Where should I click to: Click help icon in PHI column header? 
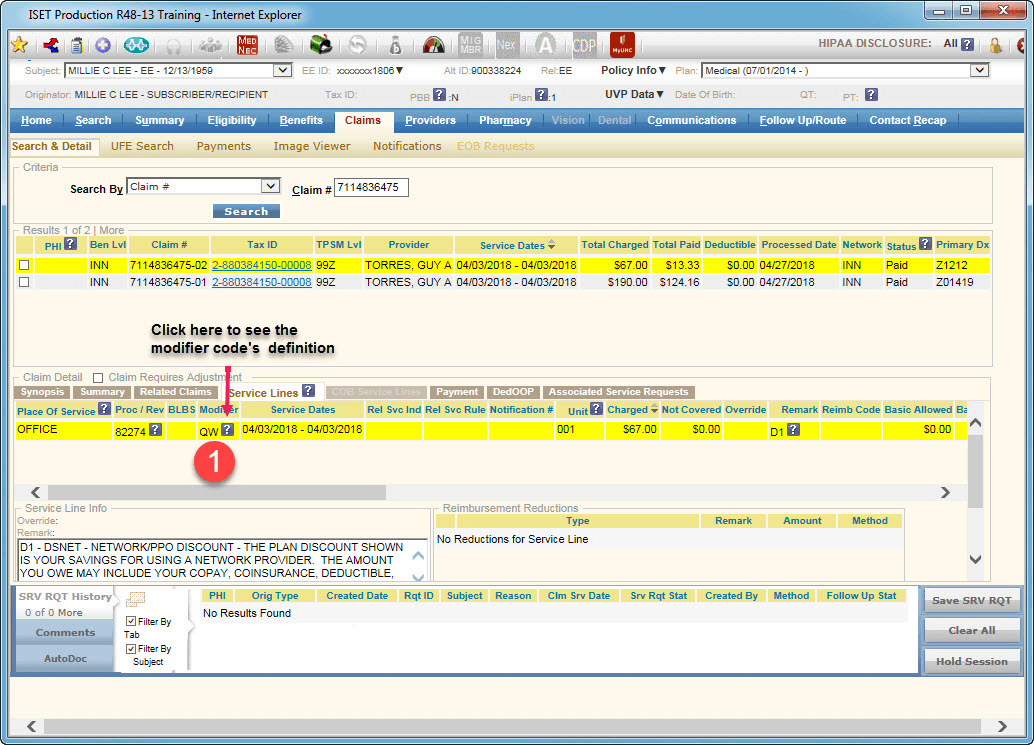71,244
